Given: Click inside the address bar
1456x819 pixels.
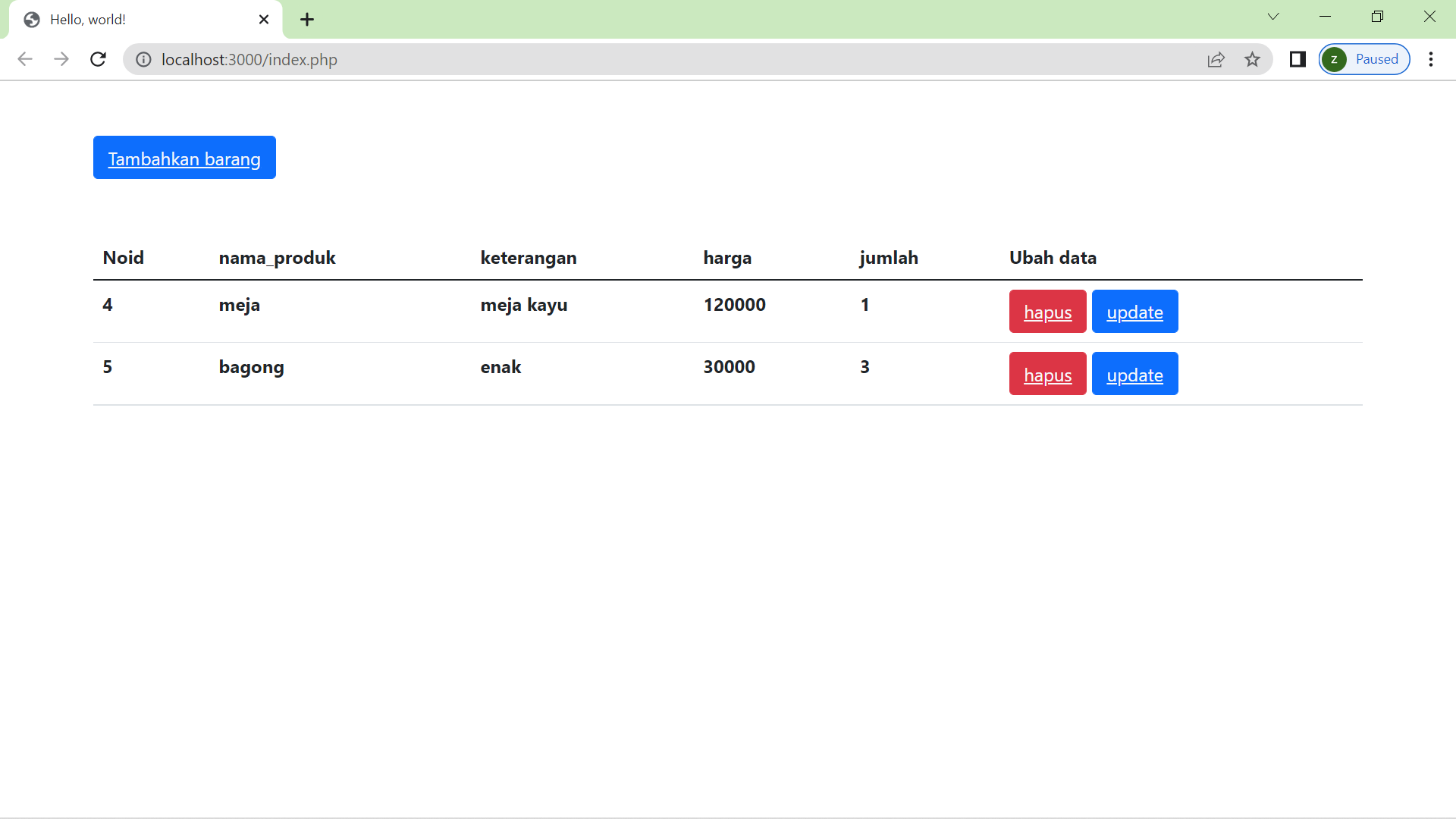Looking at the screenshot, I should (531, 59).
